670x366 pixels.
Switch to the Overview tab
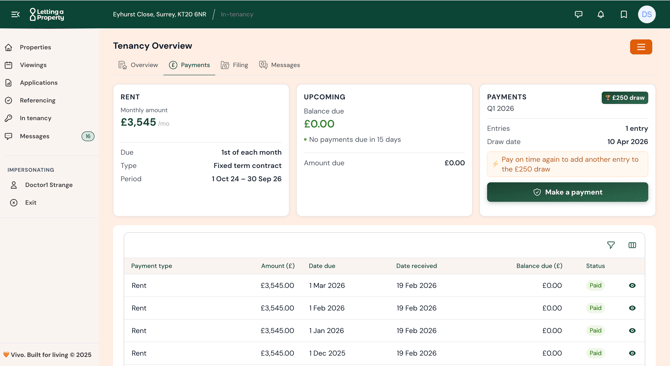[138, 65]
